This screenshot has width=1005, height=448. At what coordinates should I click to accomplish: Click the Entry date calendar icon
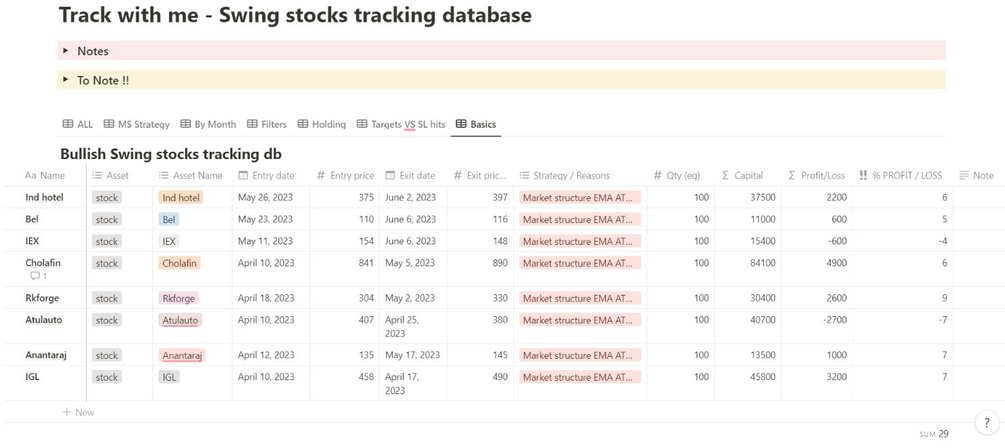tap(244, 176)
